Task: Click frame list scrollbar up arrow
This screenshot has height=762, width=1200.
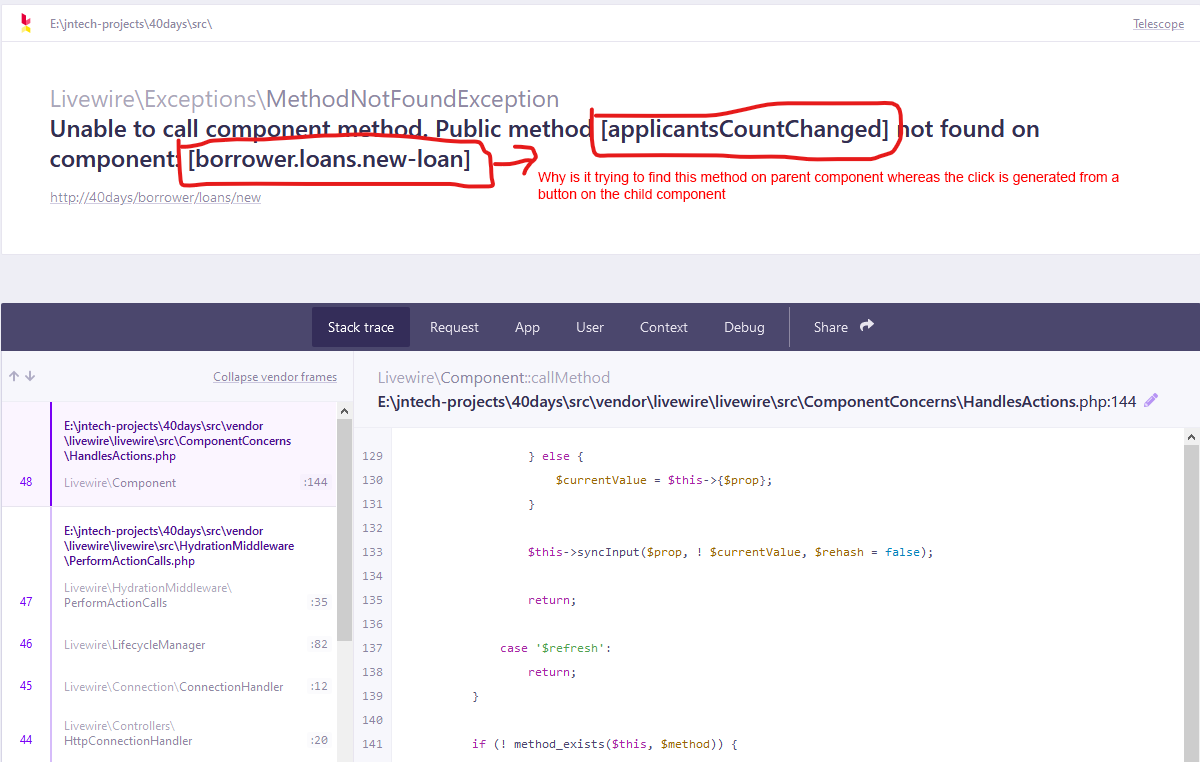Action: coord(345,411)
